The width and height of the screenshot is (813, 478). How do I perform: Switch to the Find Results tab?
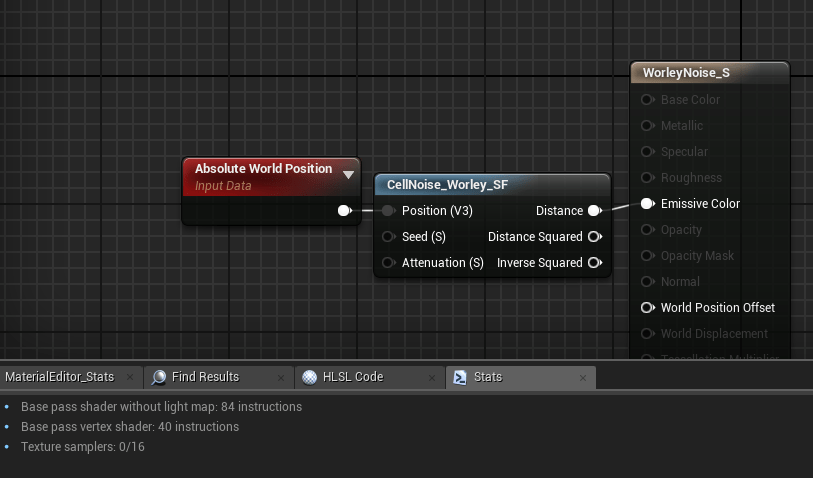click(x=205, y=377)
